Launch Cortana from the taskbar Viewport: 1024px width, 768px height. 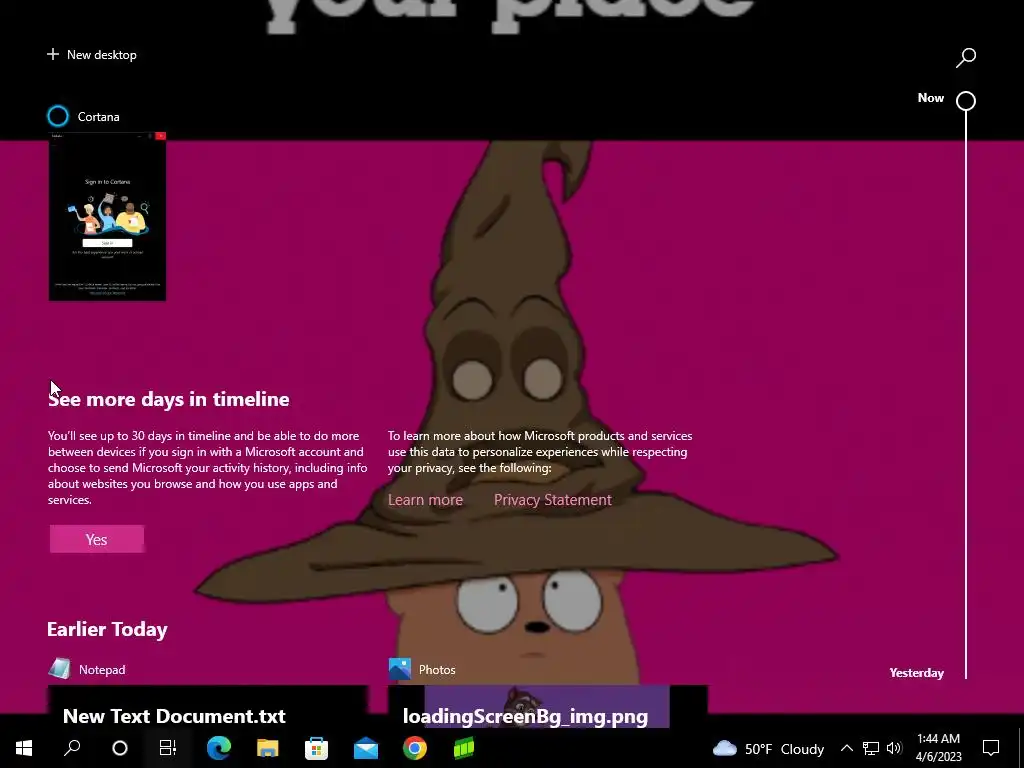click(x=120, y=748)
